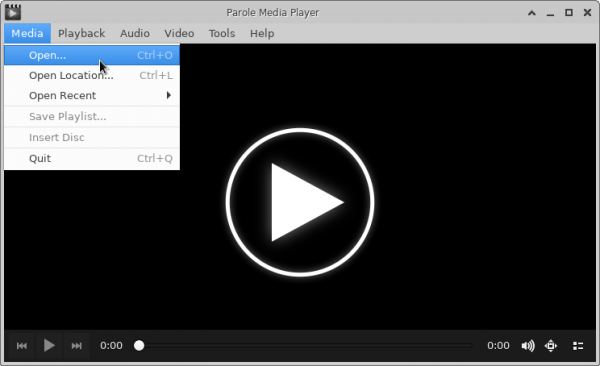Click the seek slider knob

[139, 346]
